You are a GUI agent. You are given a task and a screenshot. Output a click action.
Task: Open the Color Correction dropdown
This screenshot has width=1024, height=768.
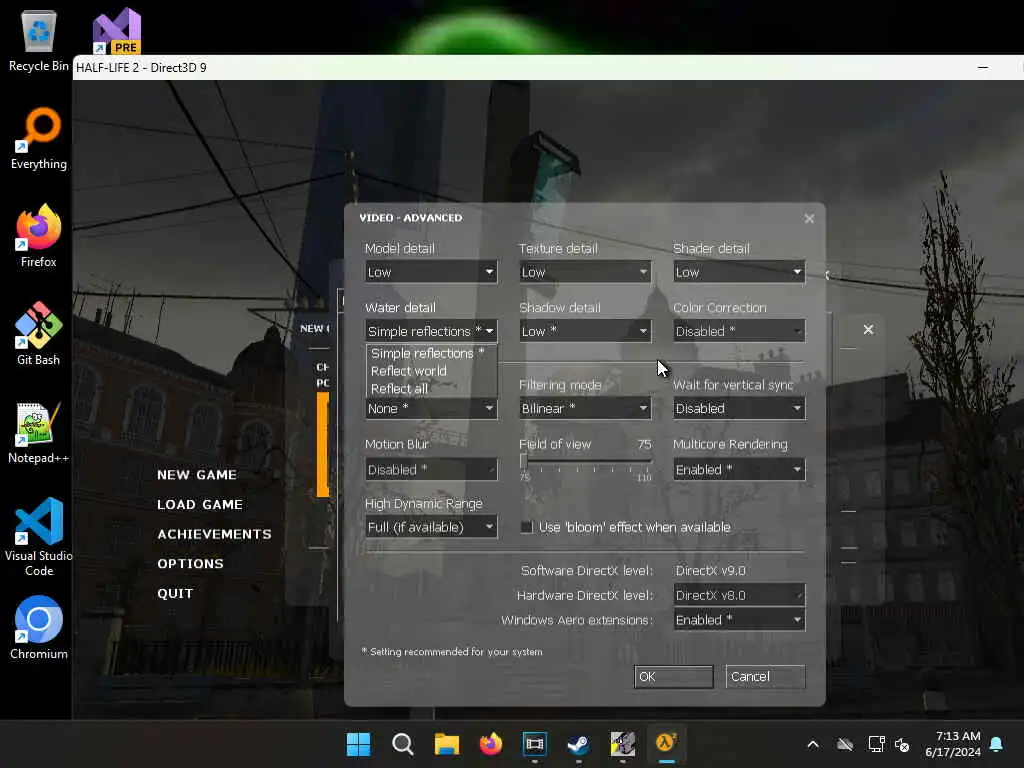(739, 331)
